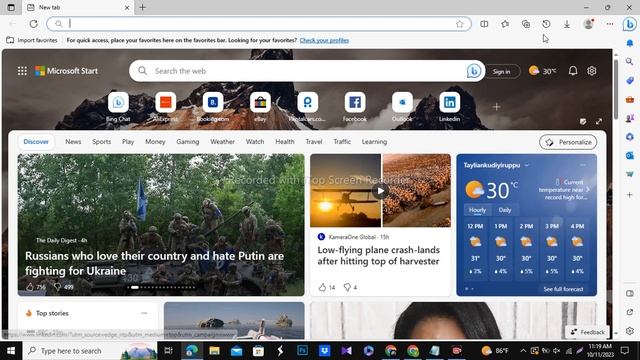Dislike the Russians Ukraine article
The height and width of the screenshot is (360, 640).
[58, 287]
